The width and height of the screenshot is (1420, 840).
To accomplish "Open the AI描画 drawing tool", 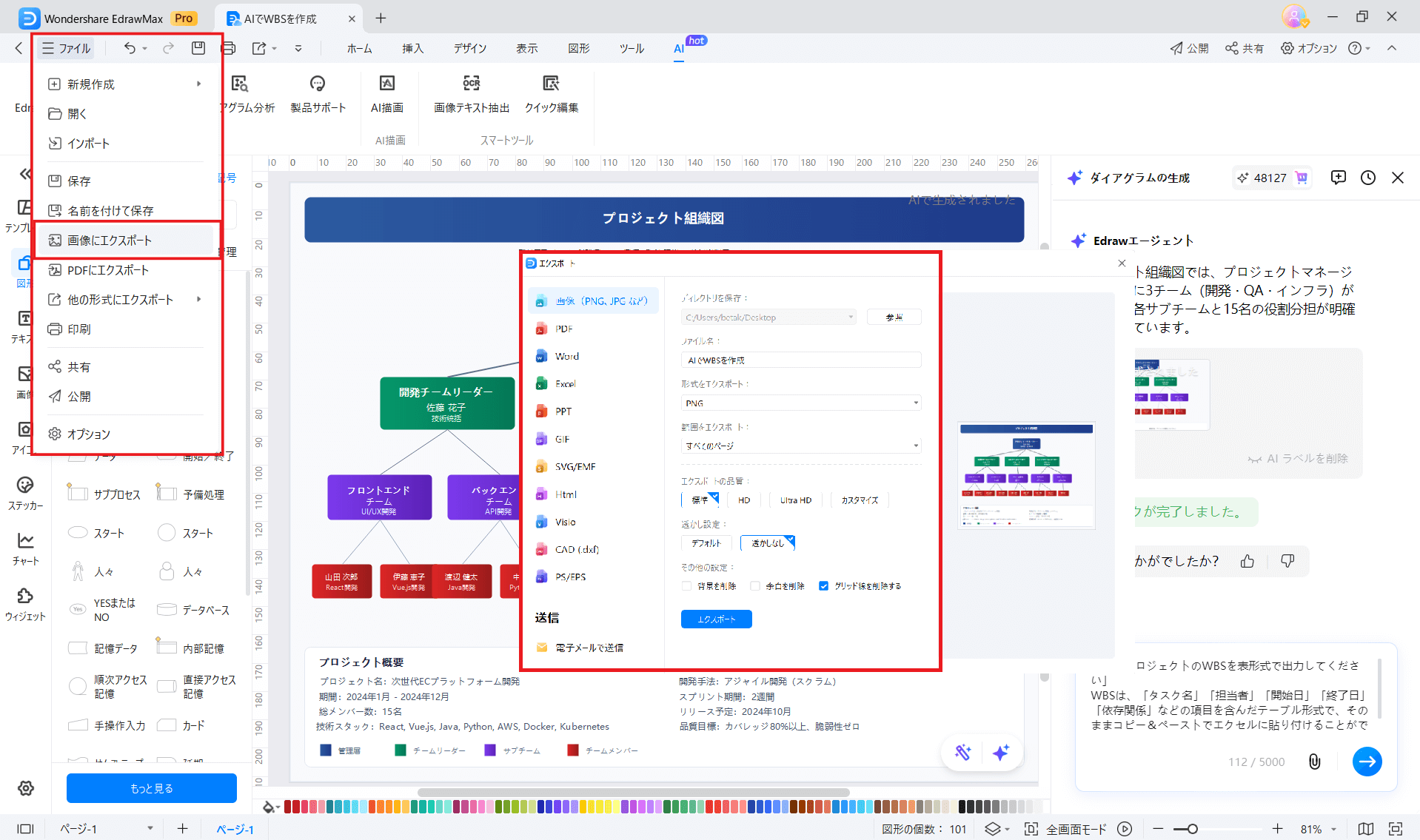I will point(387,93).
